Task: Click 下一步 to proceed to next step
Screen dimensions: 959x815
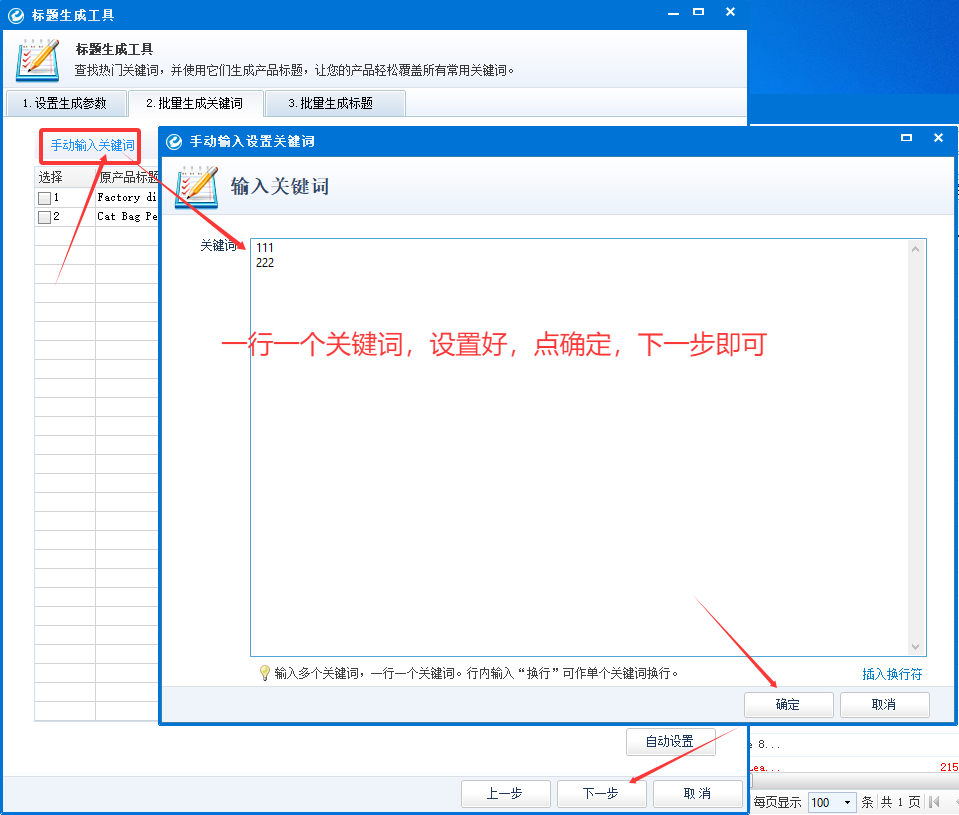Action: (x=600, y=793)
